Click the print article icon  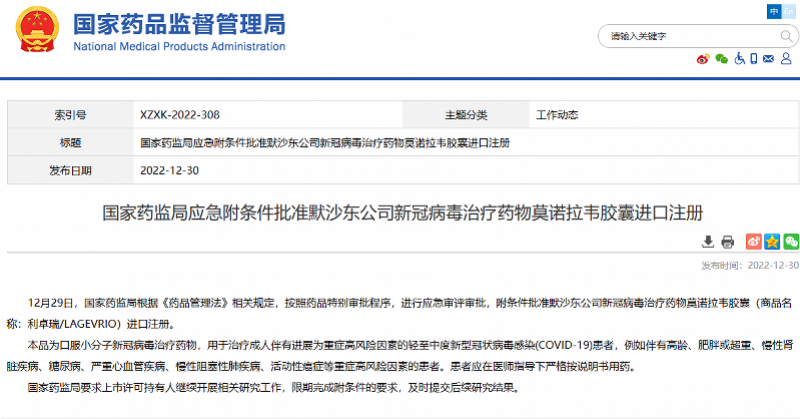pyautogui.click(x=728, y=241)
